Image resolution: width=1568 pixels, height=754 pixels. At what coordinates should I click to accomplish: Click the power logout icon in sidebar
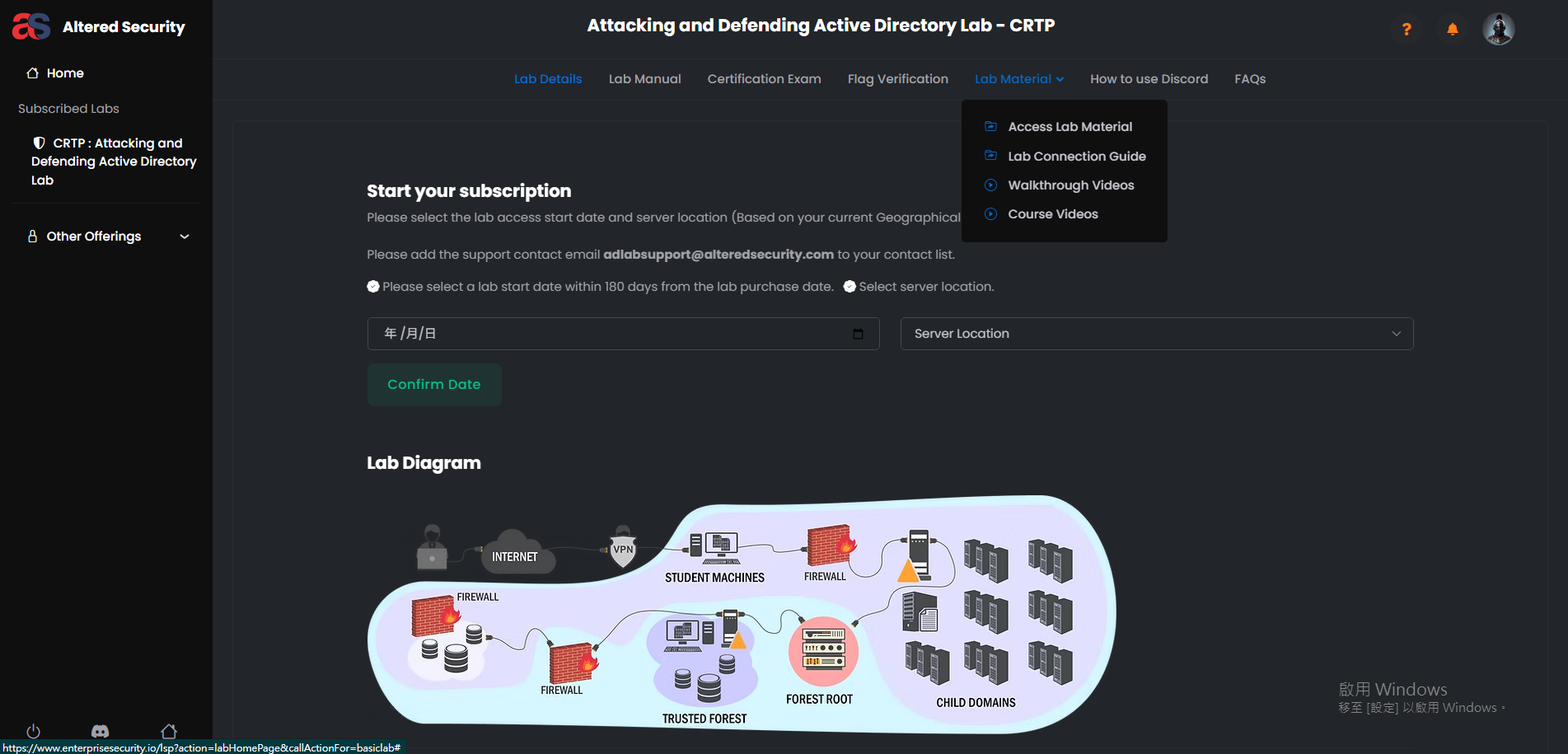click(x=34, y=731)
